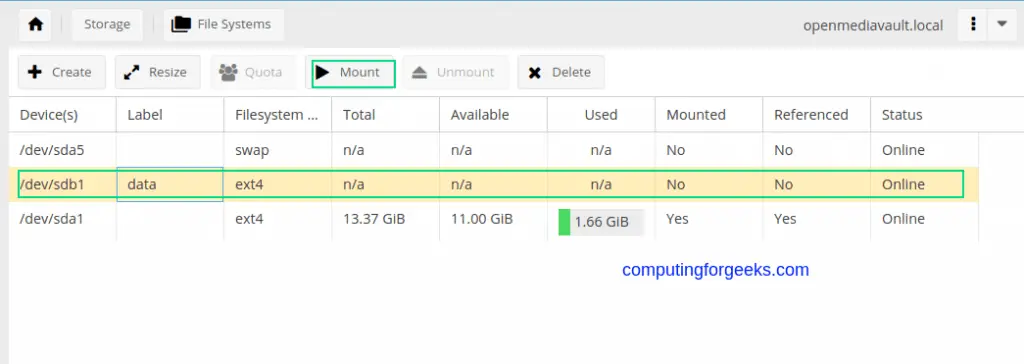Sort by Device(s) column header
1024x364 pixels.
63,115
